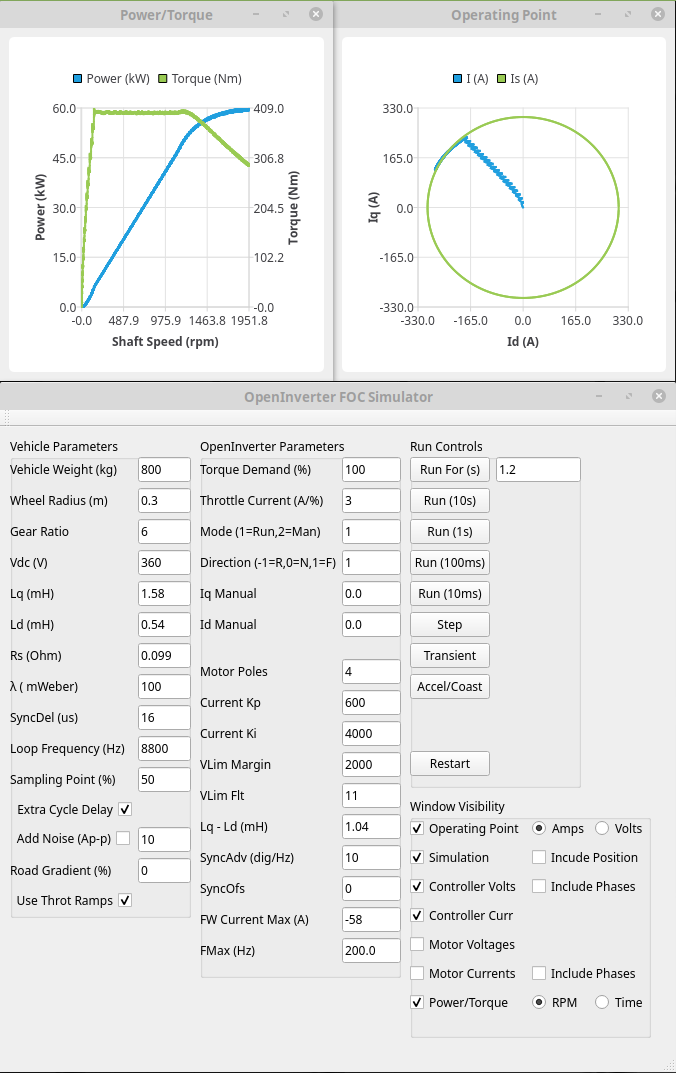Focus the Direction field
Image resolution: width=676 pixels, height=1073 pixels.
(x=371, y=563)
